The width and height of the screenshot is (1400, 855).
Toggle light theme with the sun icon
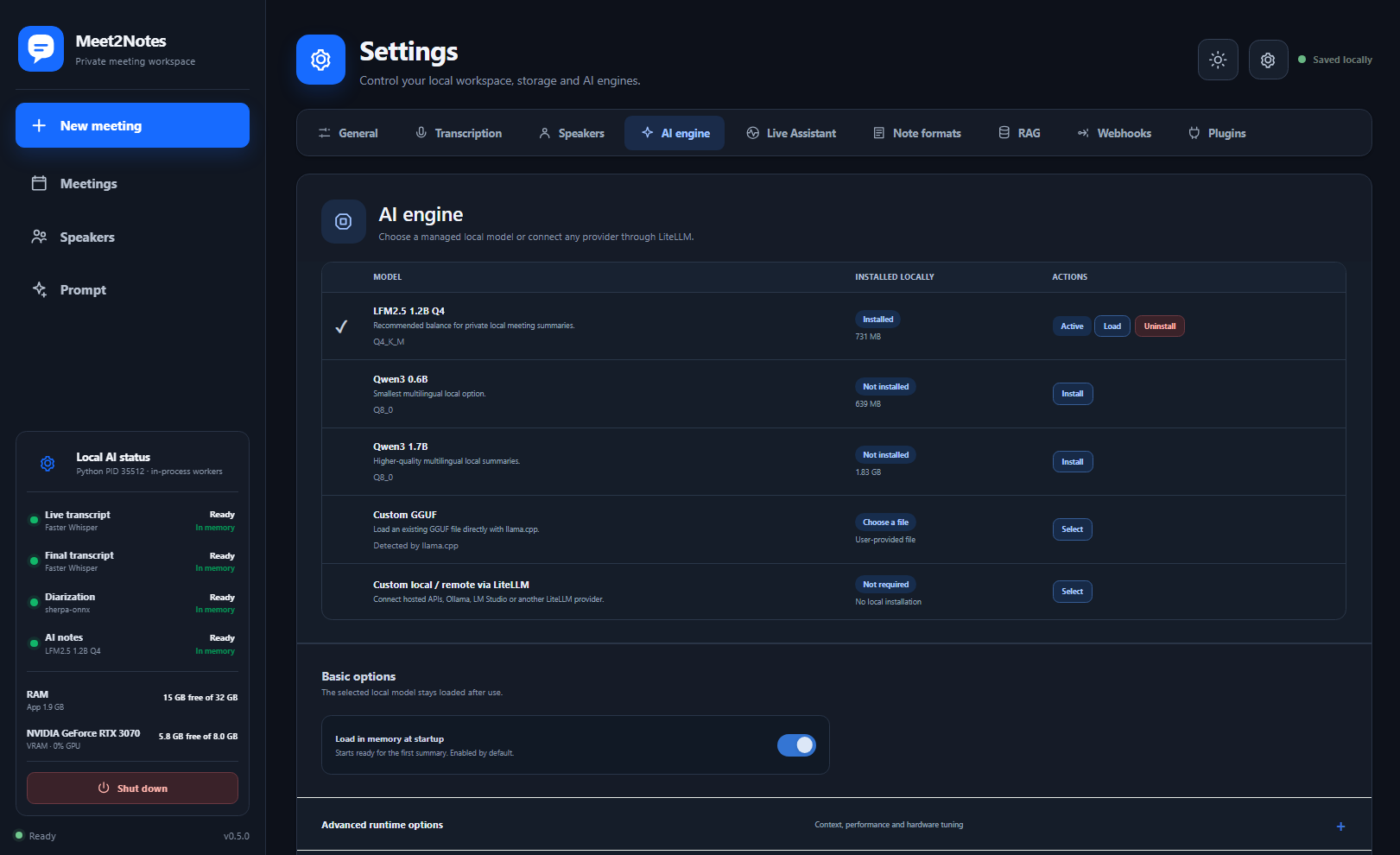[1218, 60]
